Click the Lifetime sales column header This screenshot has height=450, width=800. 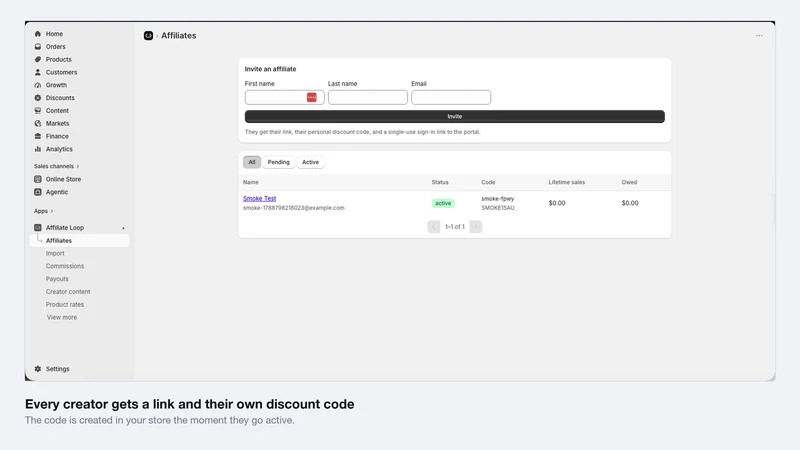coord(567,182)
